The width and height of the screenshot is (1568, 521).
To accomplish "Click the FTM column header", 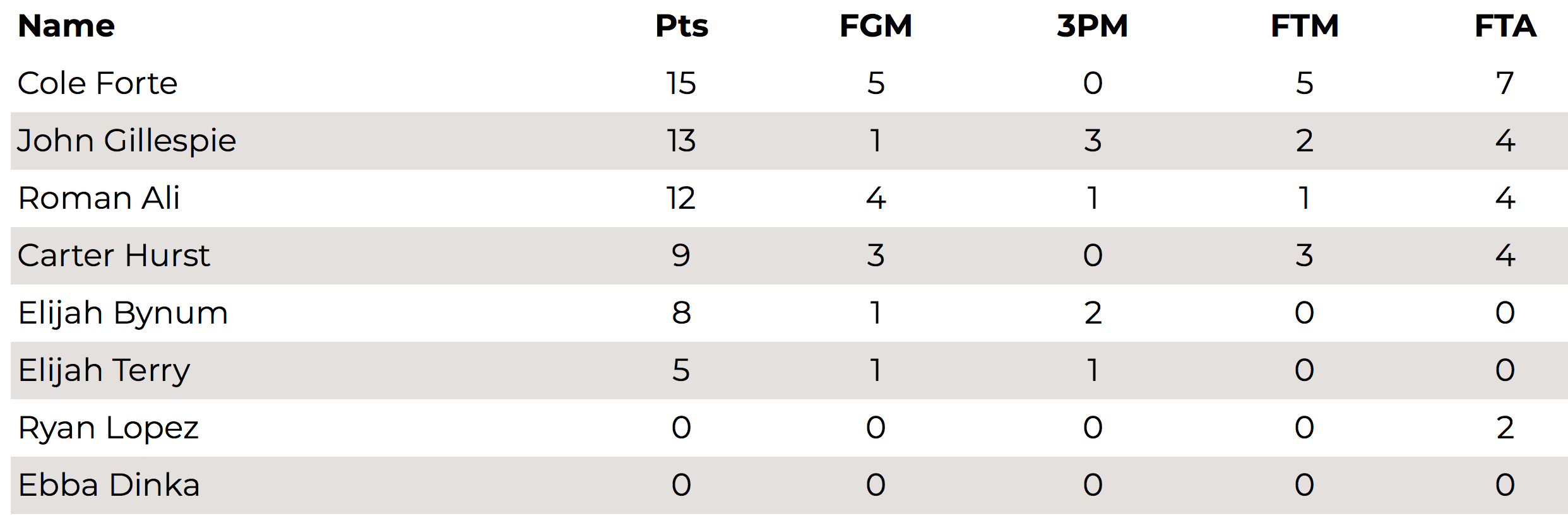I will pos(1305,26).
